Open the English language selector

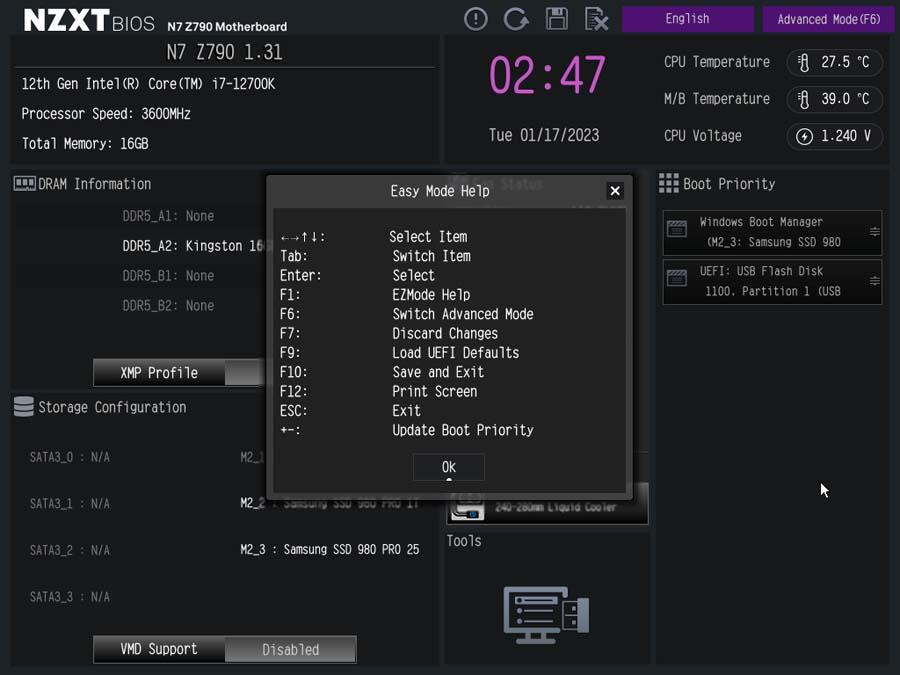tap(687, 19)
